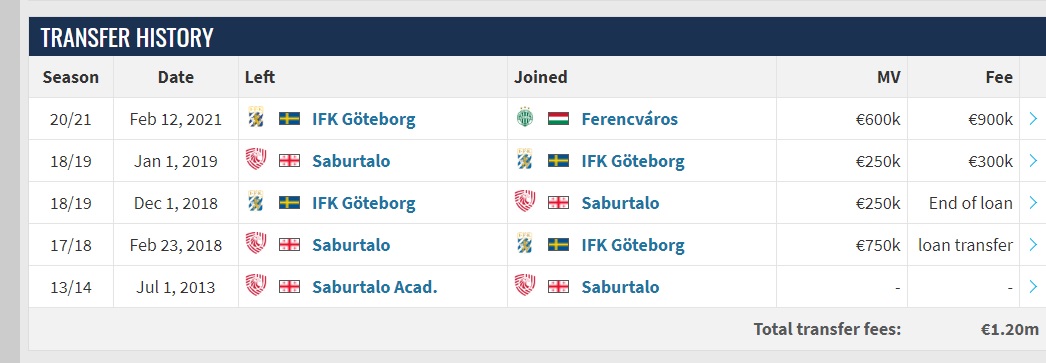
Task: Open Ferencváros club link
Action: [629, 119]
